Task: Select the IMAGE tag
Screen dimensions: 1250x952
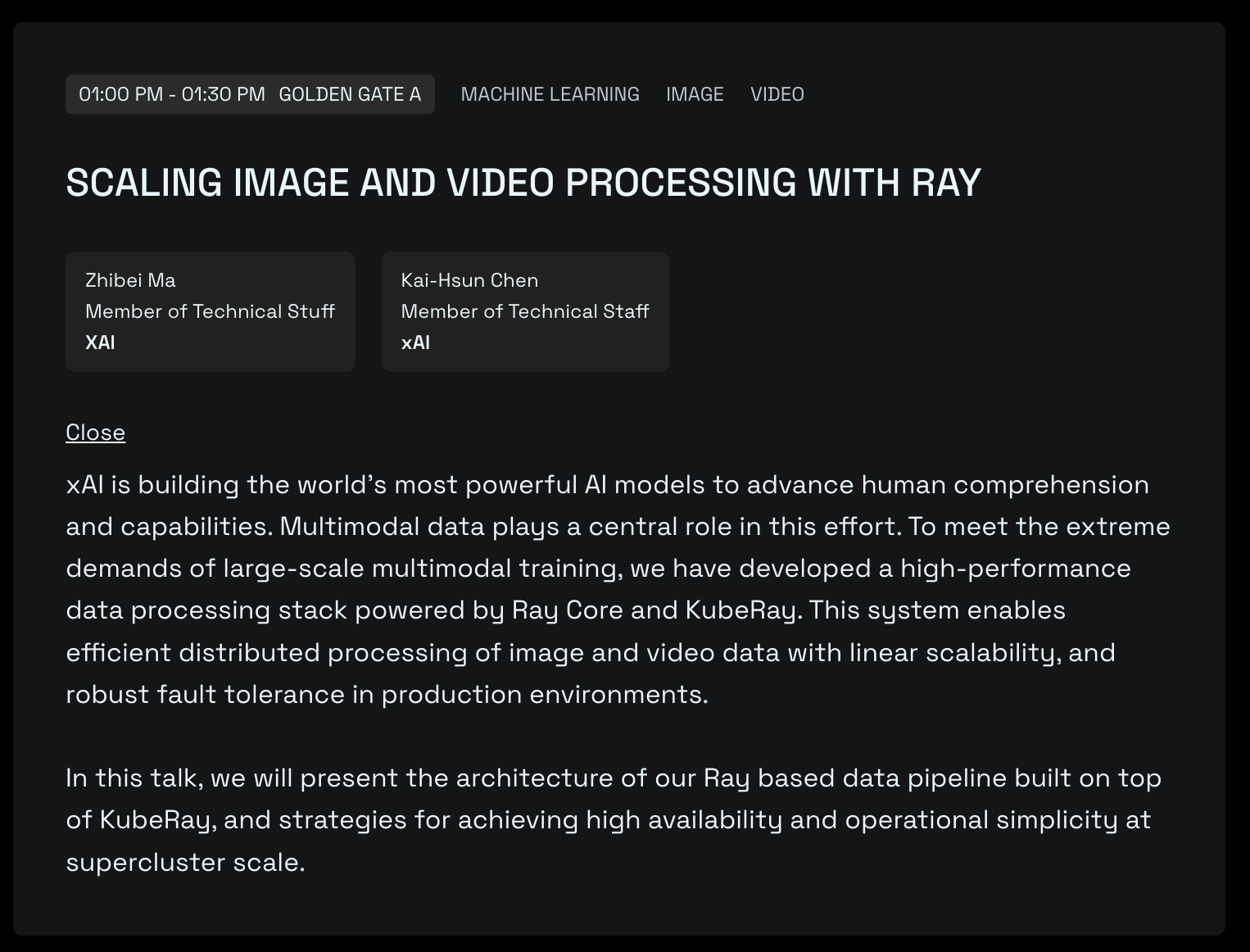Action: [695, 94]
